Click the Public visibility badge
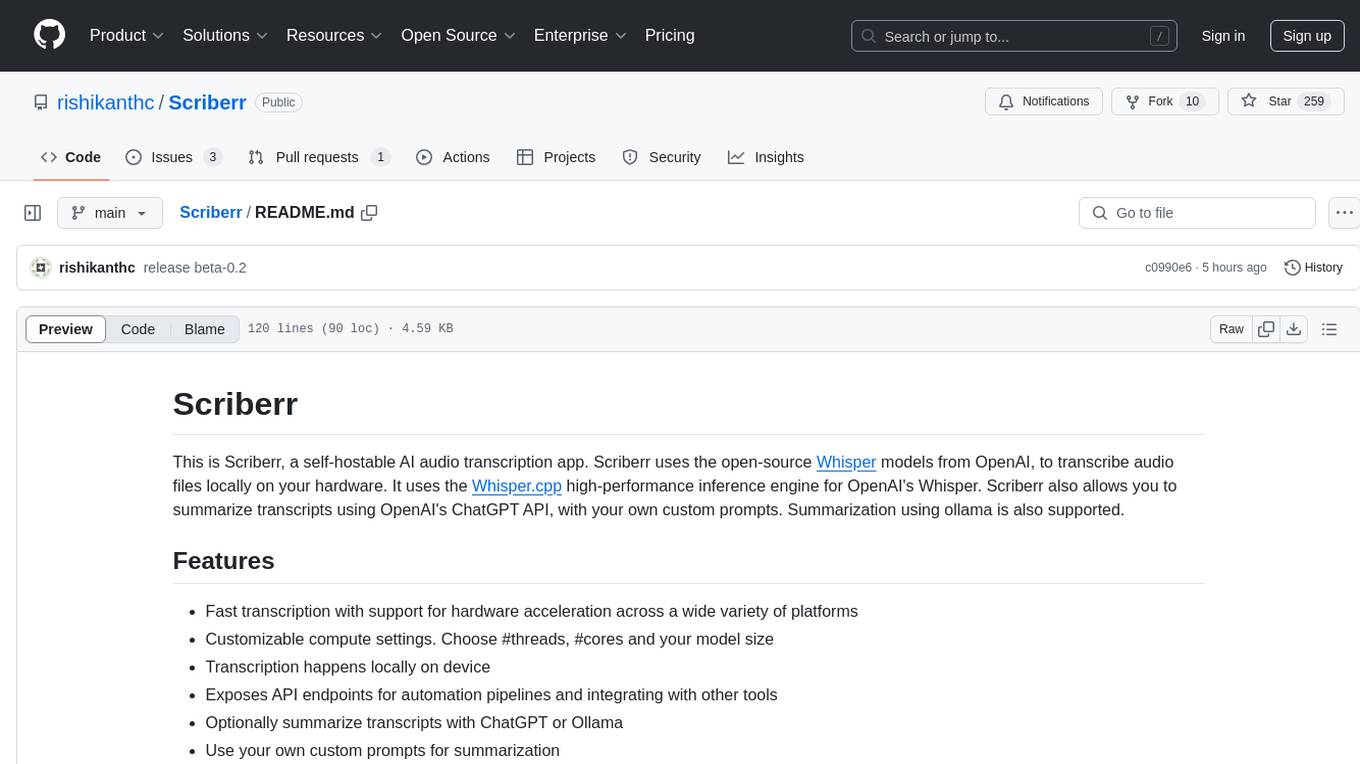This screenshot has height=764, width=1360. (278, 102)
